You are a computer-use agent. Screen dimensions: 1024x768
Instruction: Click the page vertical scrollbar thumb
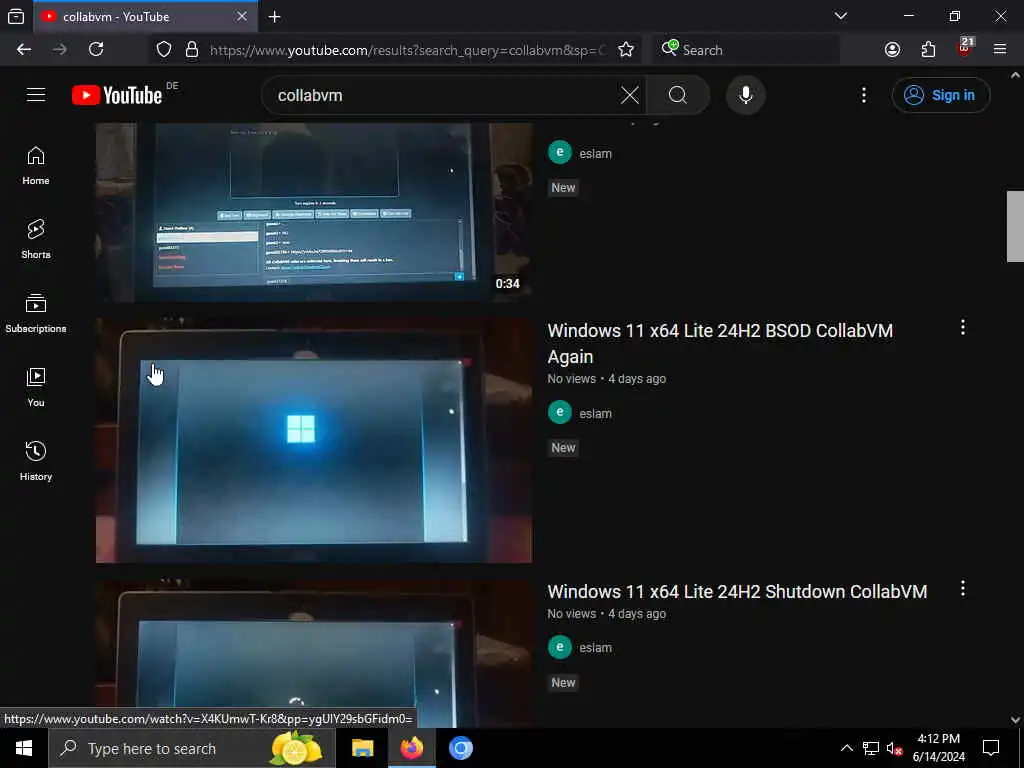pyautogui.click(x=1015, y=226)
